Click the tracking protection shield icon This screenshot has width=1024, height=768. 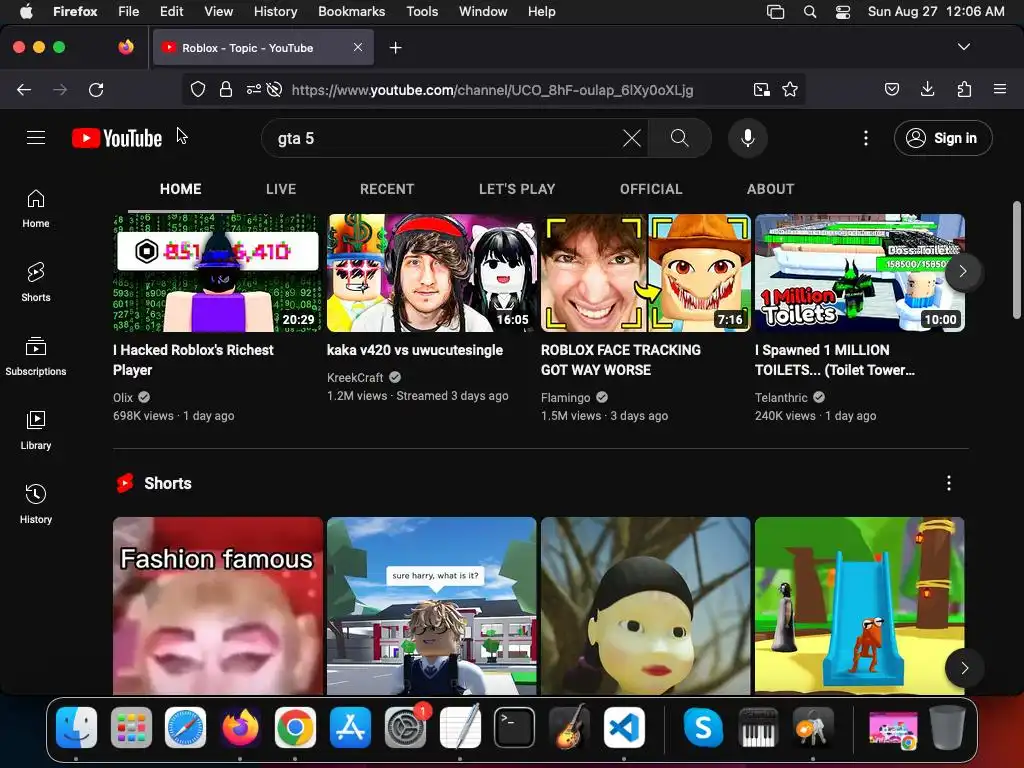198,89
